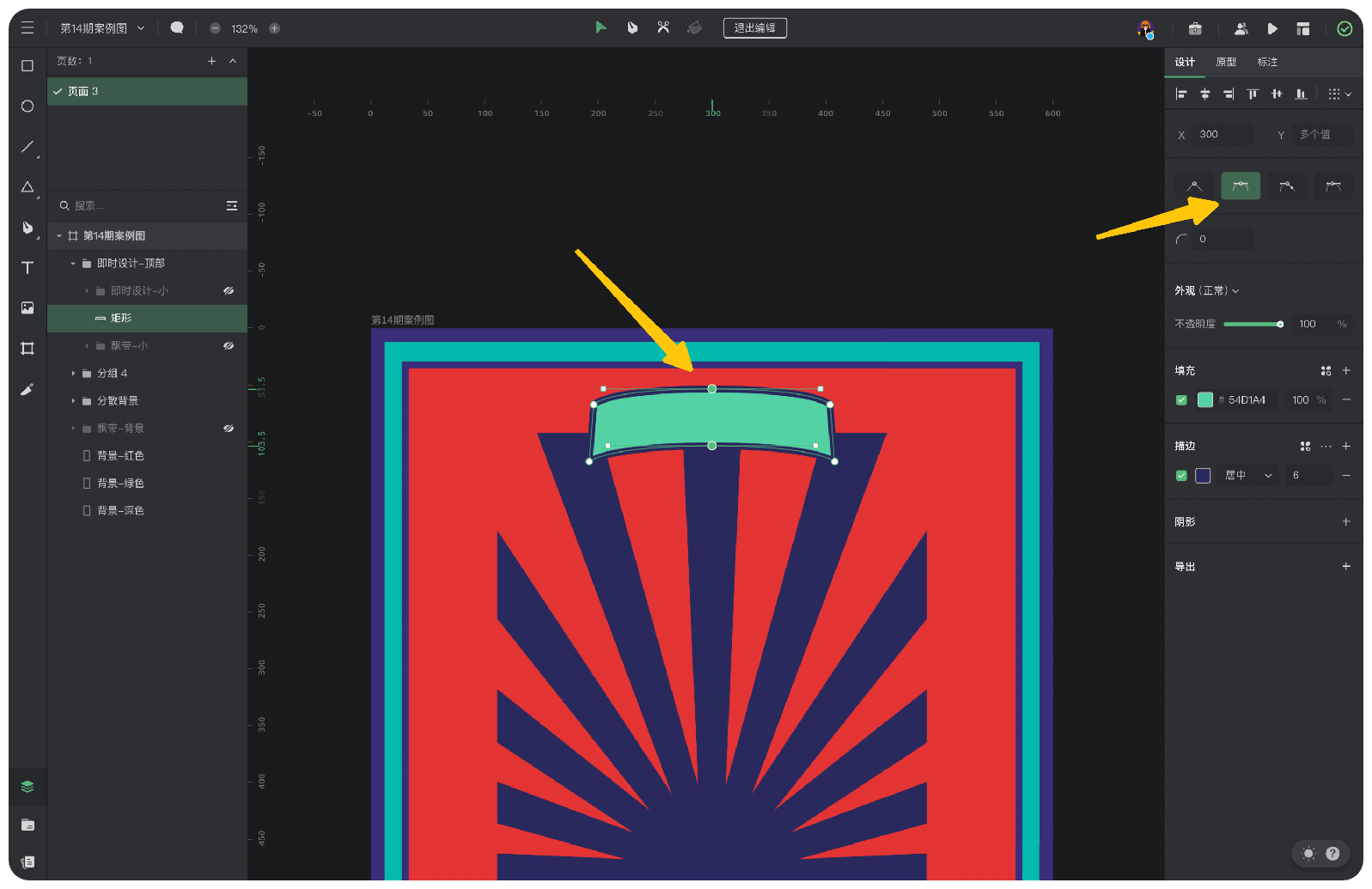Screen dimensions: 1372x889
Task: Select 页面 3 in the pages list
Action: click(x=148, y=91)
